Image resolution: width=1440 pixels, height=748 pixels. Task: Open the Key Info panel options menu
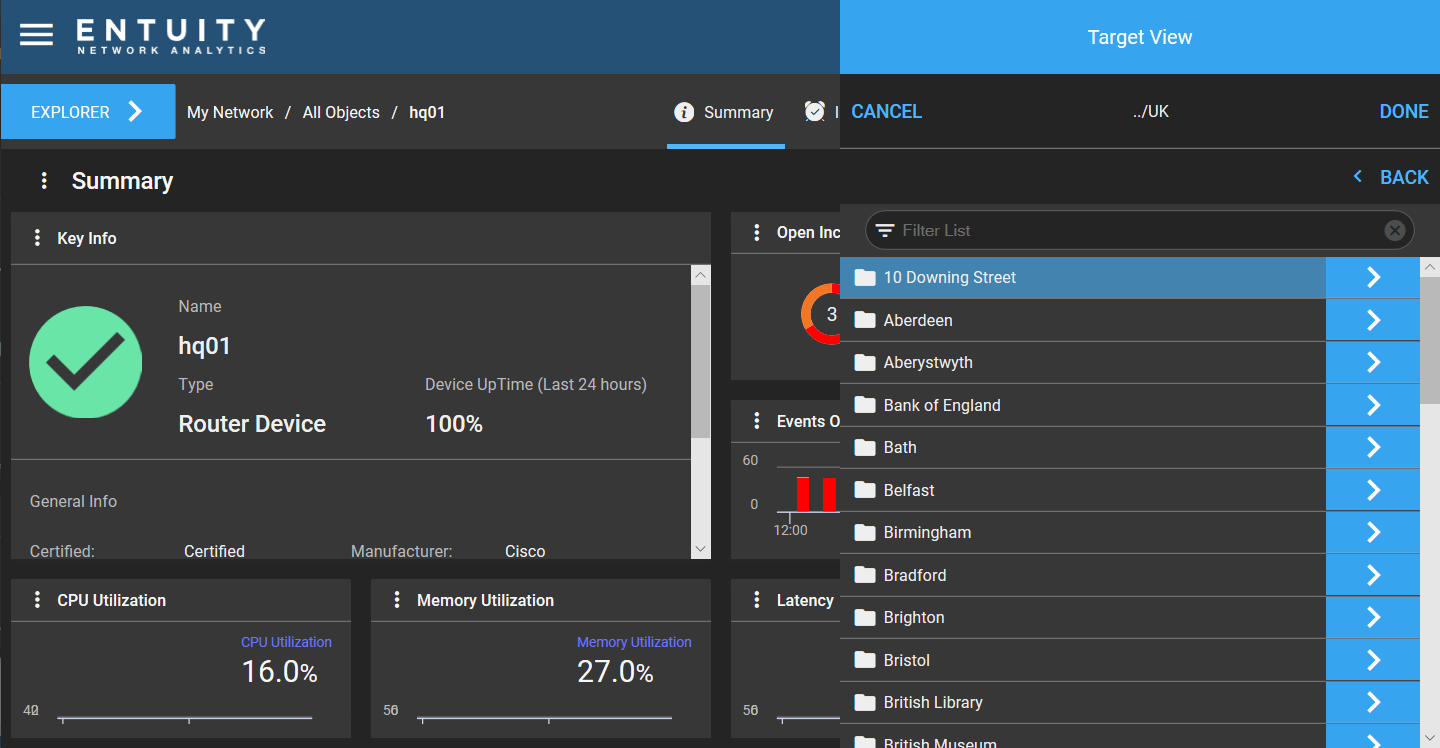tap(37, 238)
